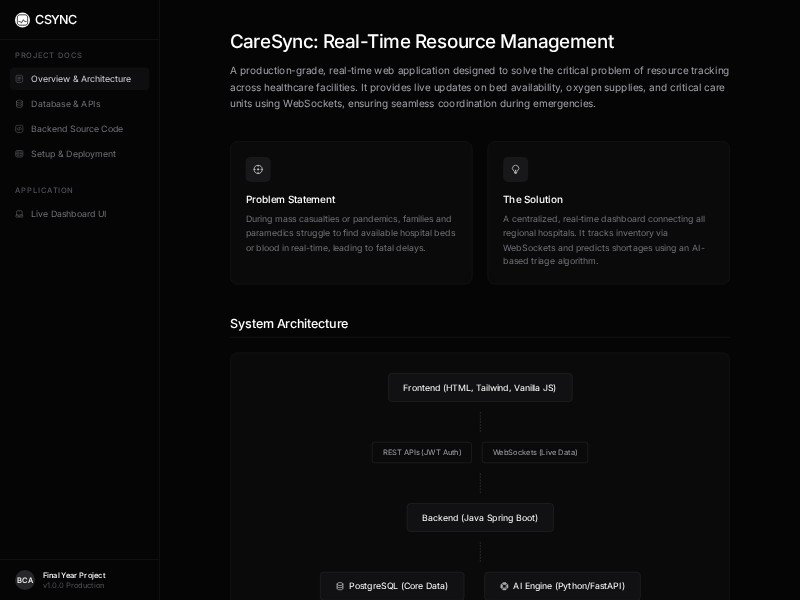800x600 pixels.
Task: Open Database & APIs docs page
Action: [65, 104]
